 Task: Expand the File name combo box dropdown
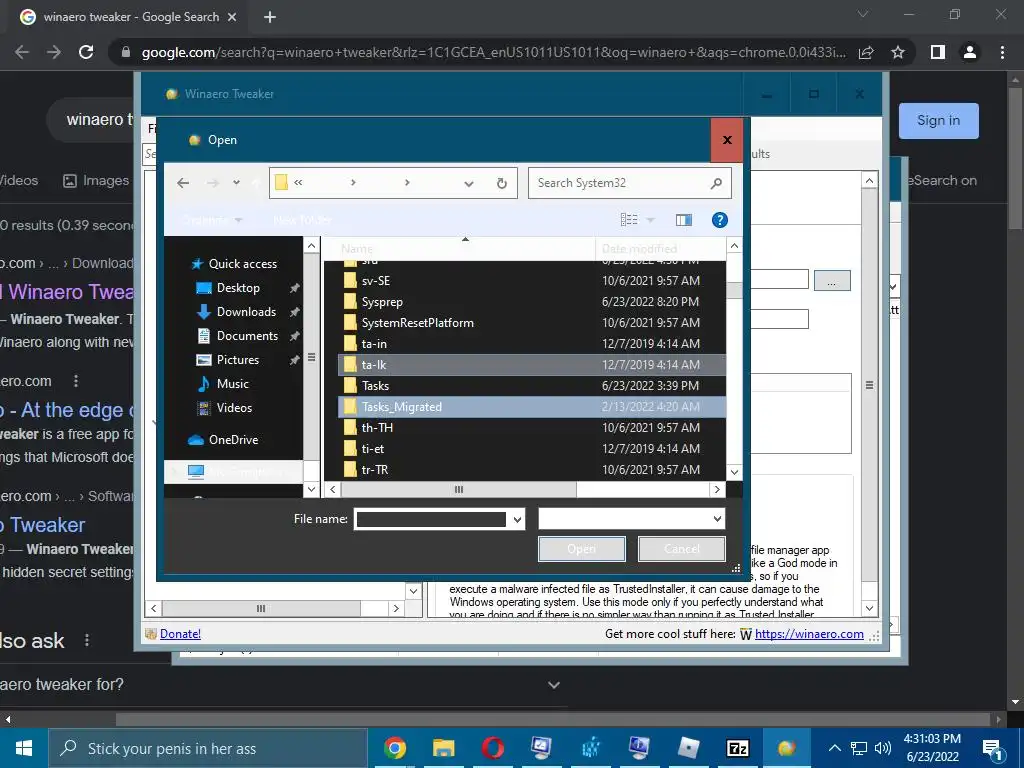click(517, 520)
